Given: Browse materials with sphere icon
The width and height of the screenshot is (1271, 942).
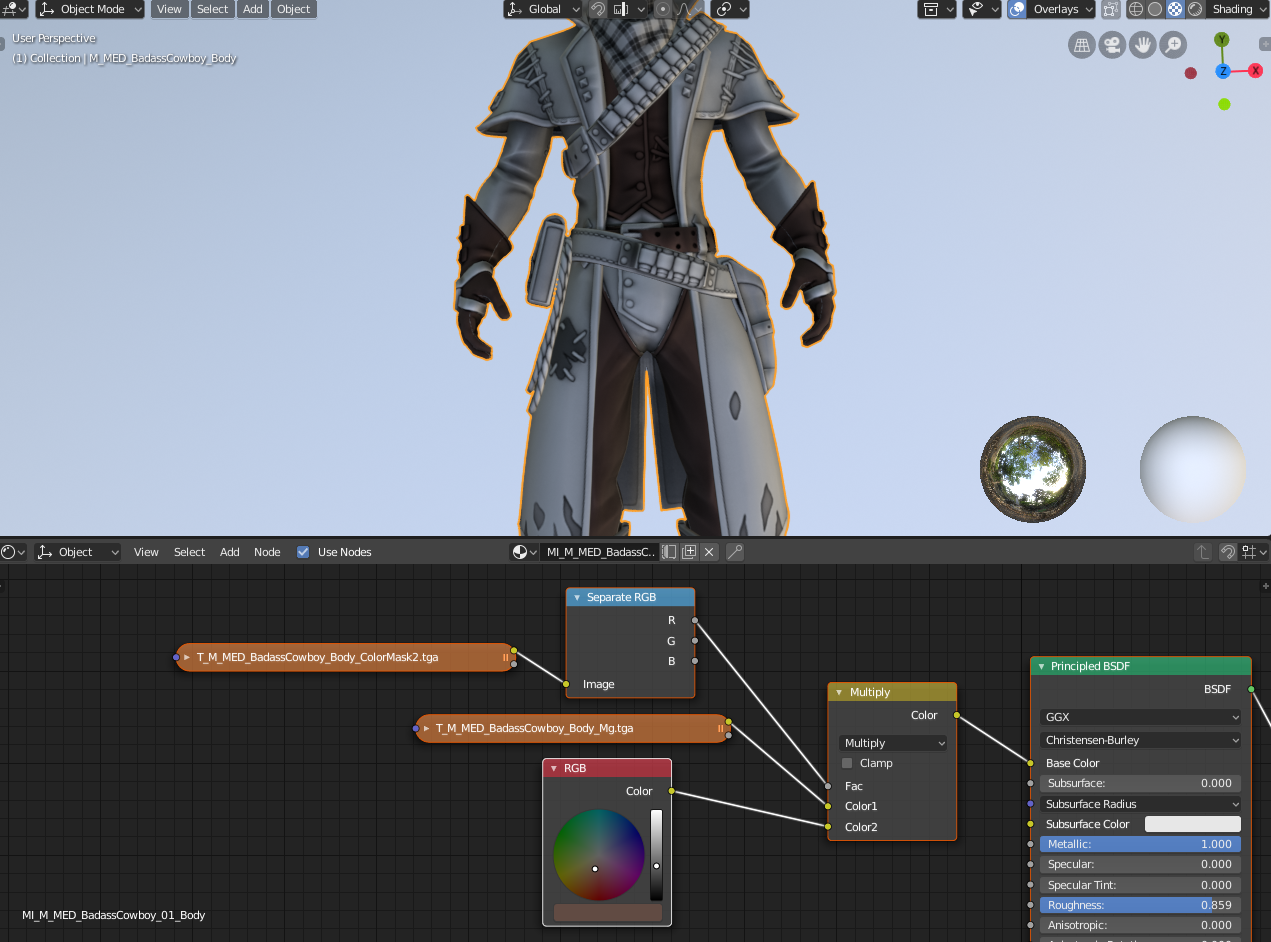Looking at the screenshot, I should click(524, 552).
